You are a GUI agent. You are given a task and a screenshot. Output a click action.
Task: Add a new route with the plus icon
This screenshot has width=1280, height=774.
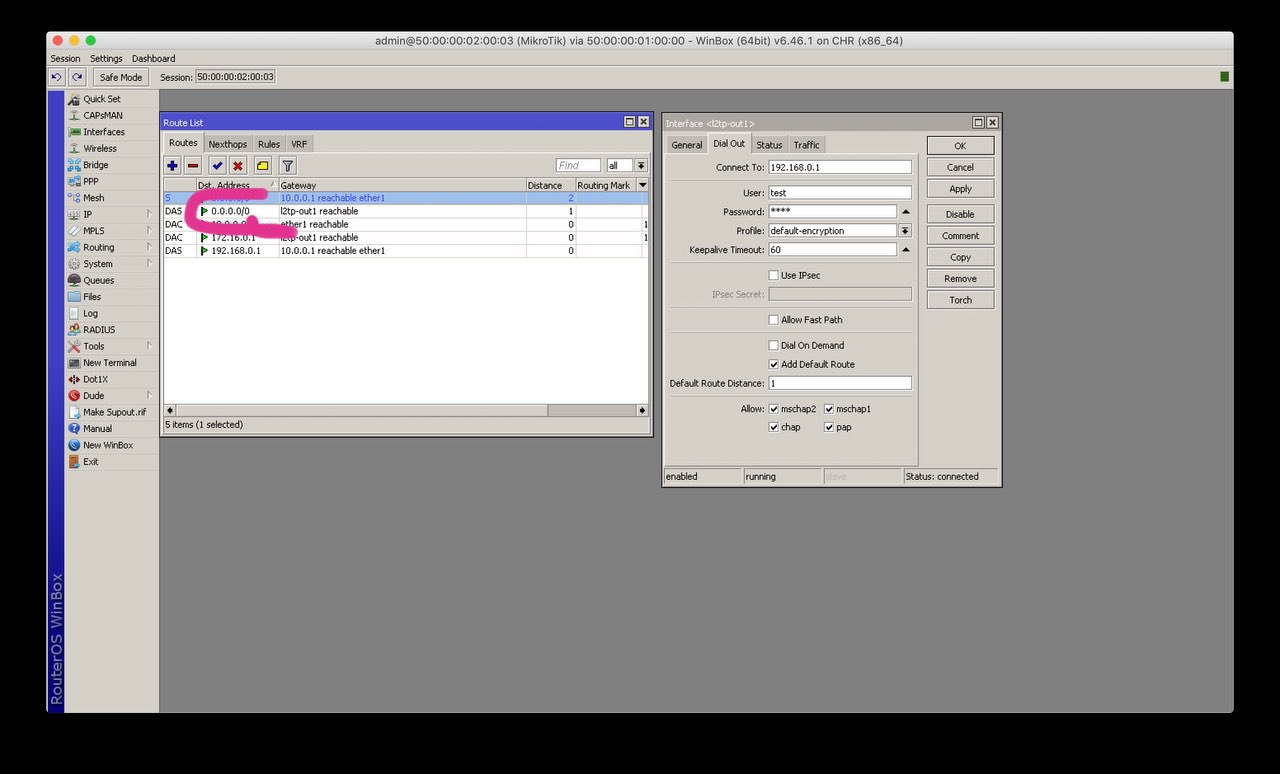coord(173,166)
